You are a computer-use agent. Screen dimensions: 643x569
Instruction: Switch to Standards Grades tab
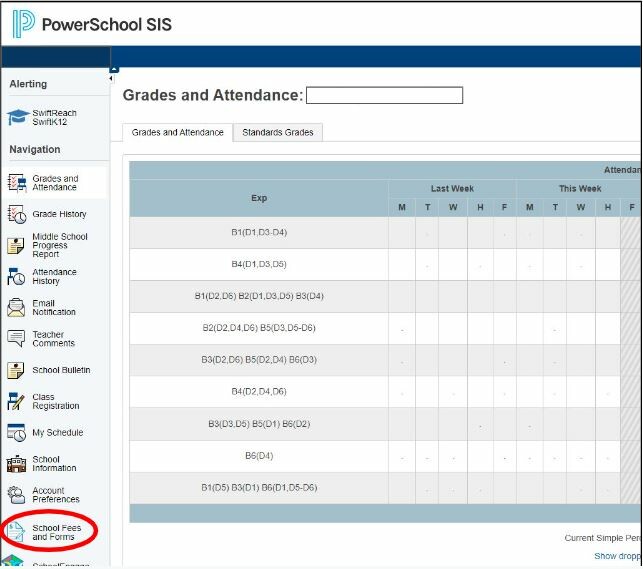point(278,132)
